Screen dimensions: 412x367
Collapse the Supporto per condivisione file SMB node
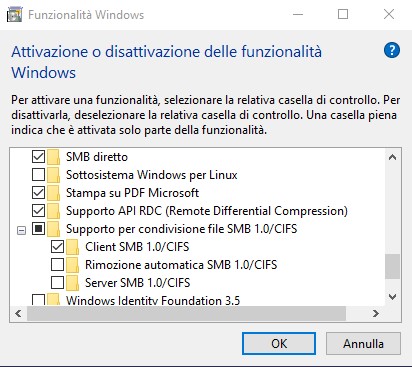[21, 230]
